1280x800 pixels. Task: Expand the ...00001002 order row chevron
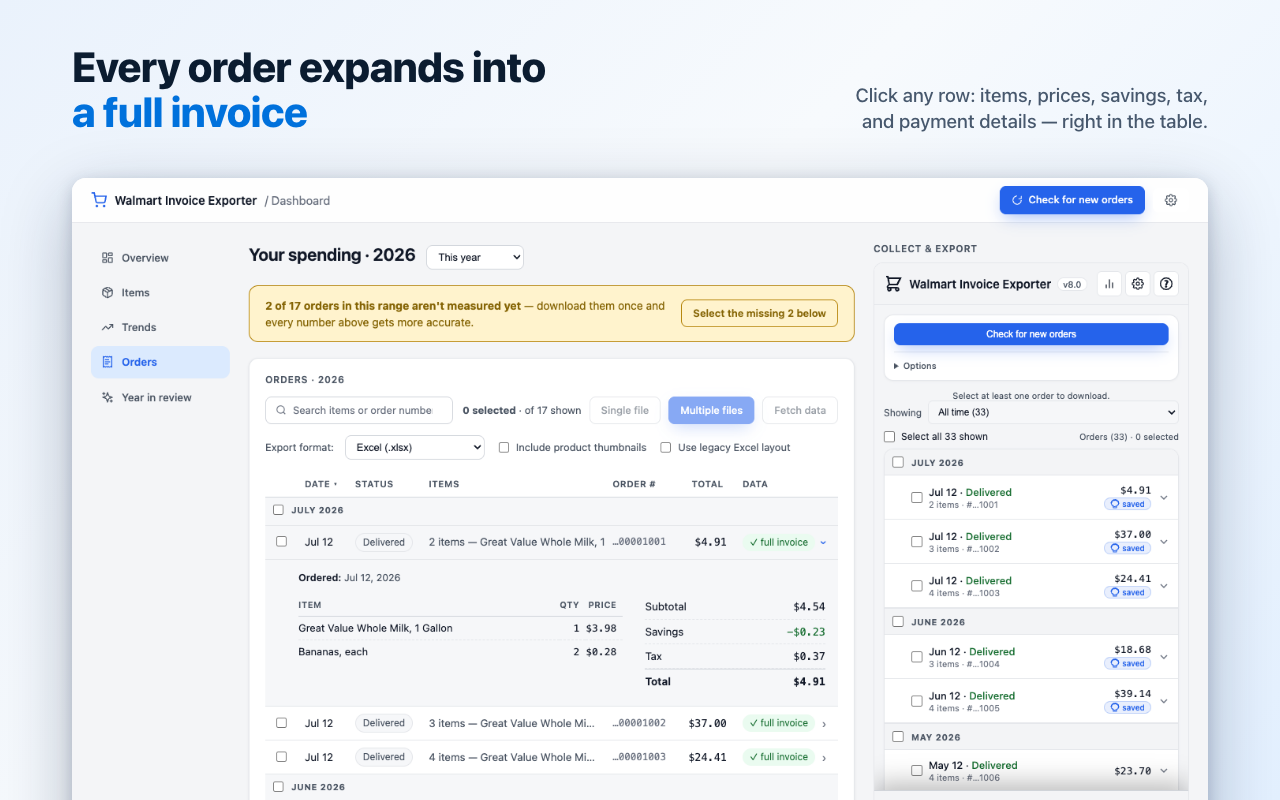(824, 724)
